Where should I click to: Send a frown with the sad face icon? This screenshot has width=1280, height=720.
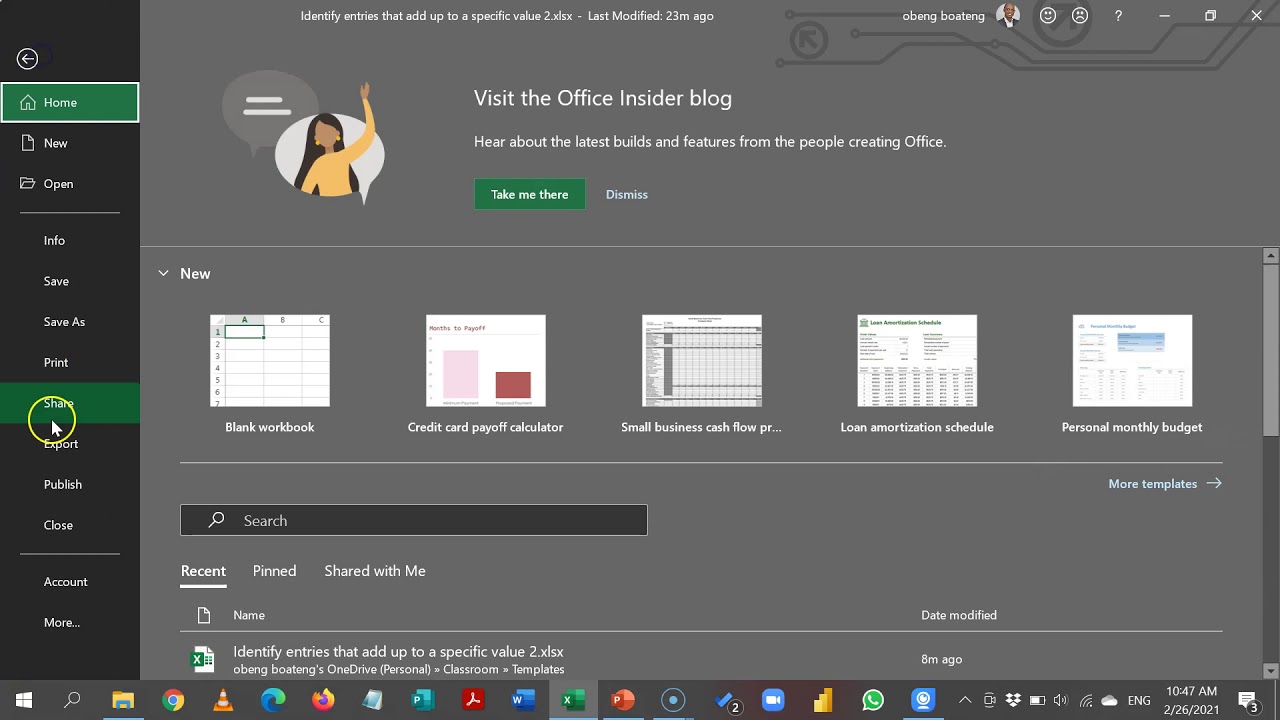pos(1080,16)
